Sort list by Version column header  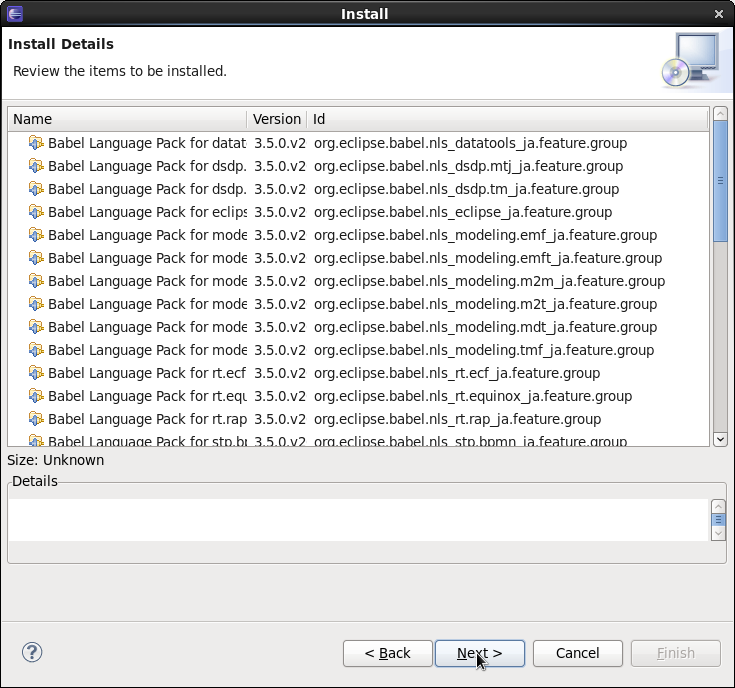click(277, 119)
